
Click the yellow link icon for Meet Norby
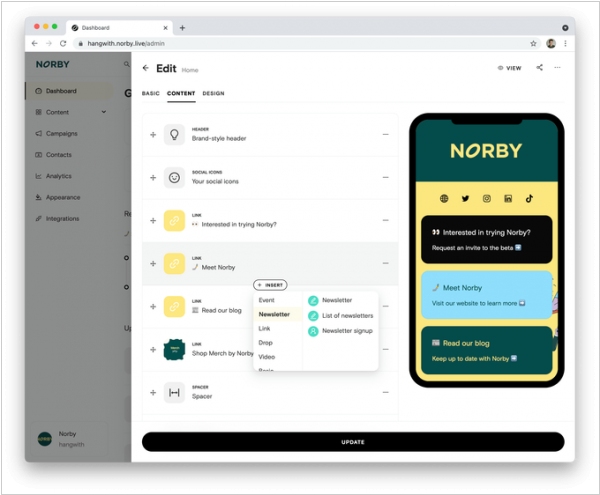pos(174,264)
